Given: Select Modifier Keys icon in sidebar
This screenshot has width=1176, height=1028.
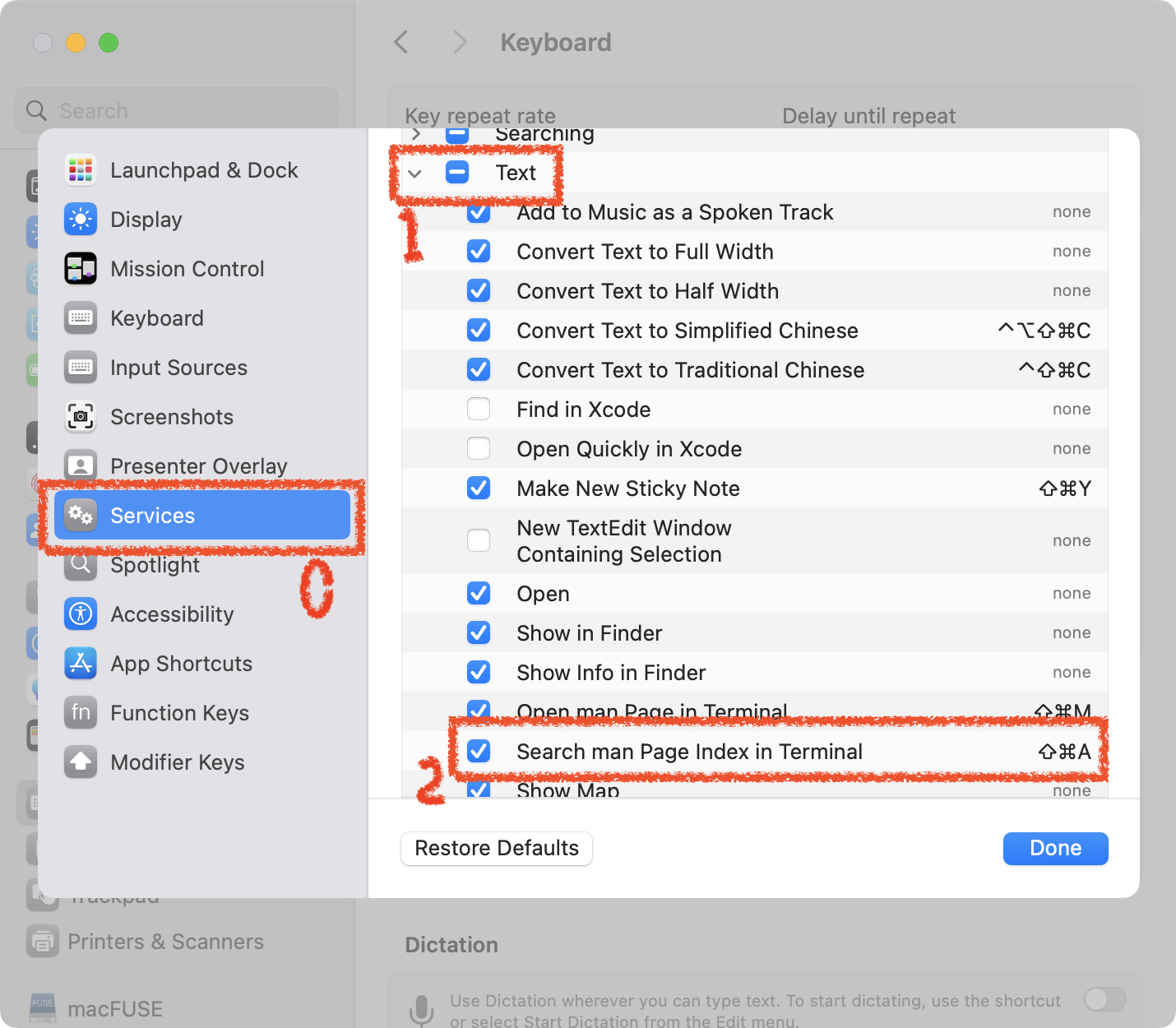Looking at the screenshot, I should click(x=81, y=762).
